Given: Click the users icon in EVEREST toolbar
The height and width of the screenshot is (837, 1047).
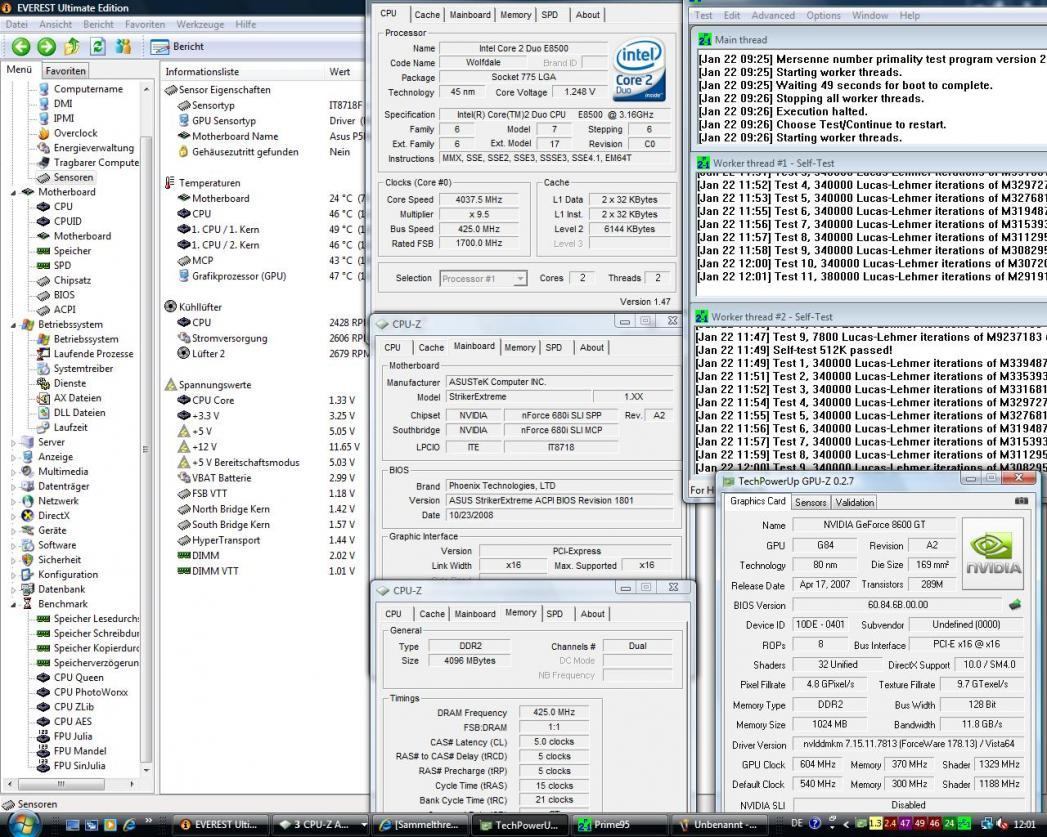Looking at the screenshot, I should coord(123,46).
